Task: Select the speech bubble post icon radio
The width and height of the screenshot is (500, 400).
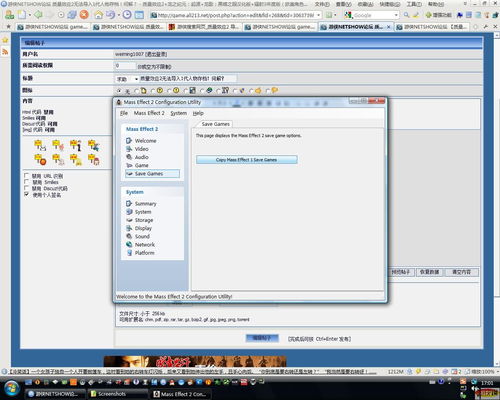Action: [268, 91]
